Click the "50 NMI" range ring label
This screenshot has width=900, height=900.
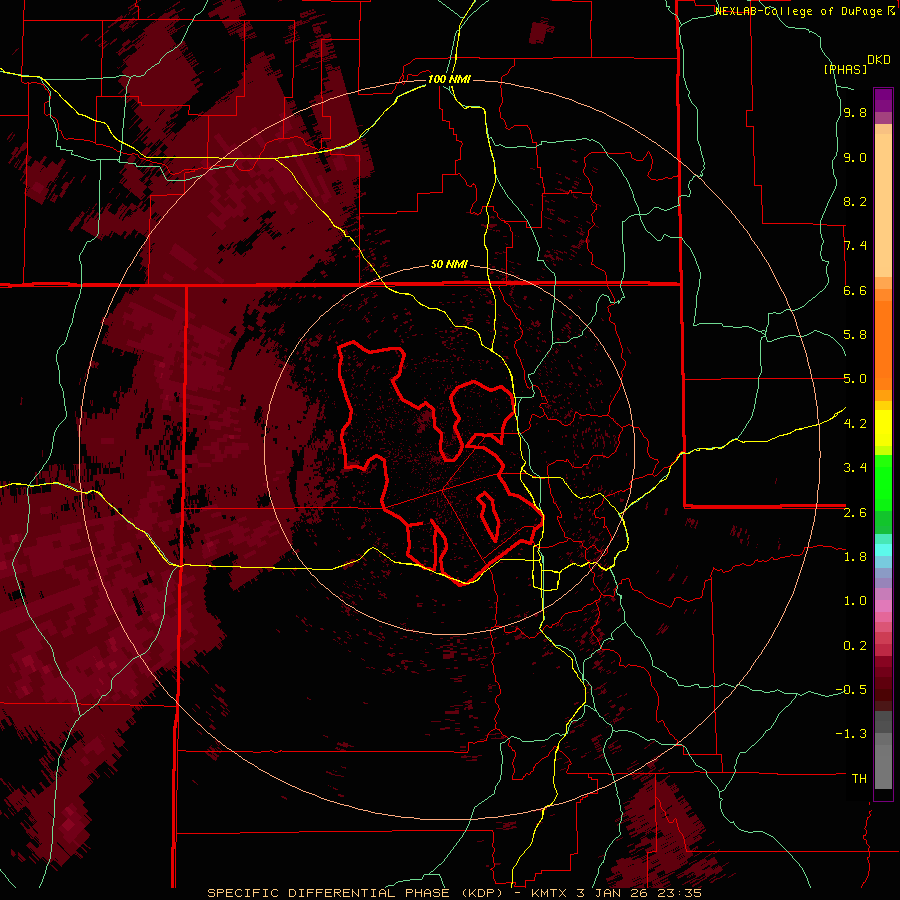point(449,265)
